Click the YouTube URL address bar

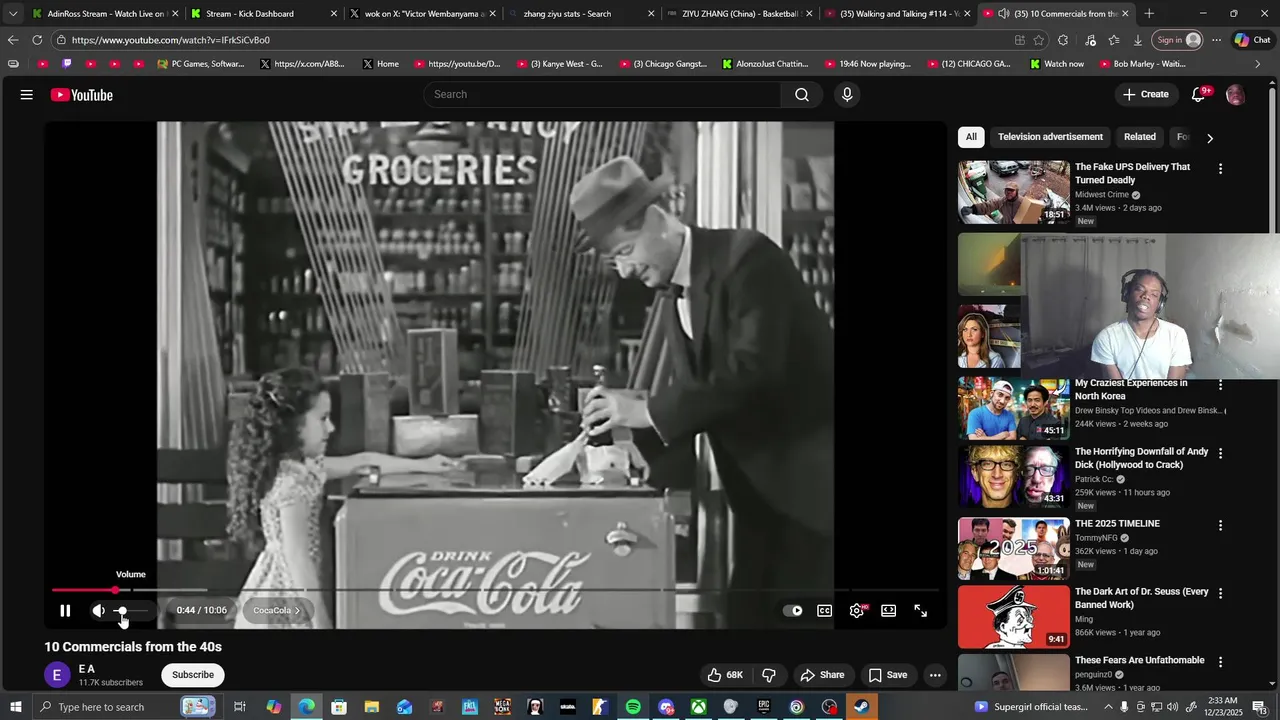coord(530,40)
